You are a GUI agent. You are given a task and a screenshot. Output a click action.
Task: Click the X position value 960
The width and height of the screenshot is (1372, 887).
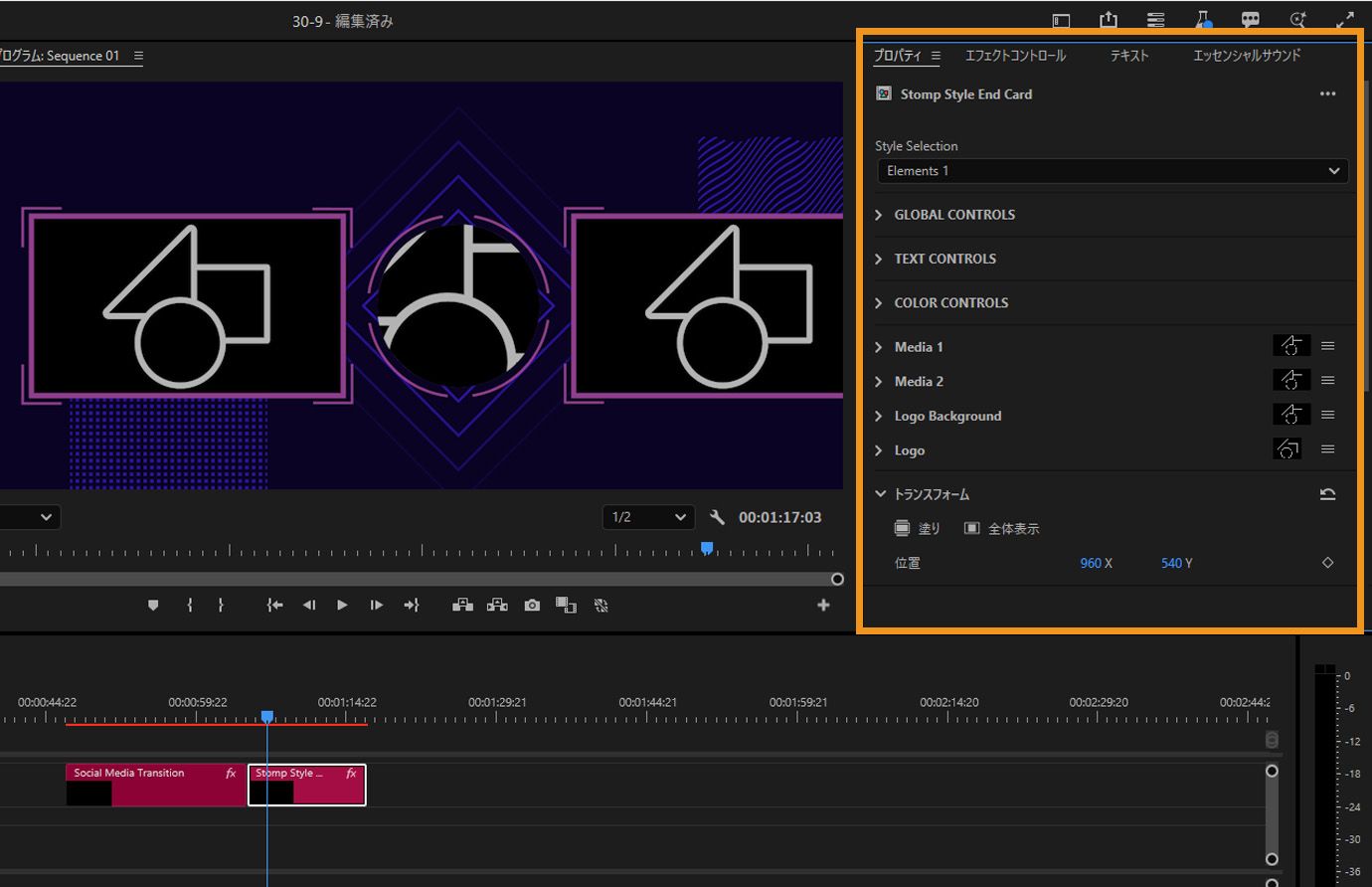pyautogui.click(x=1090, y=563)
